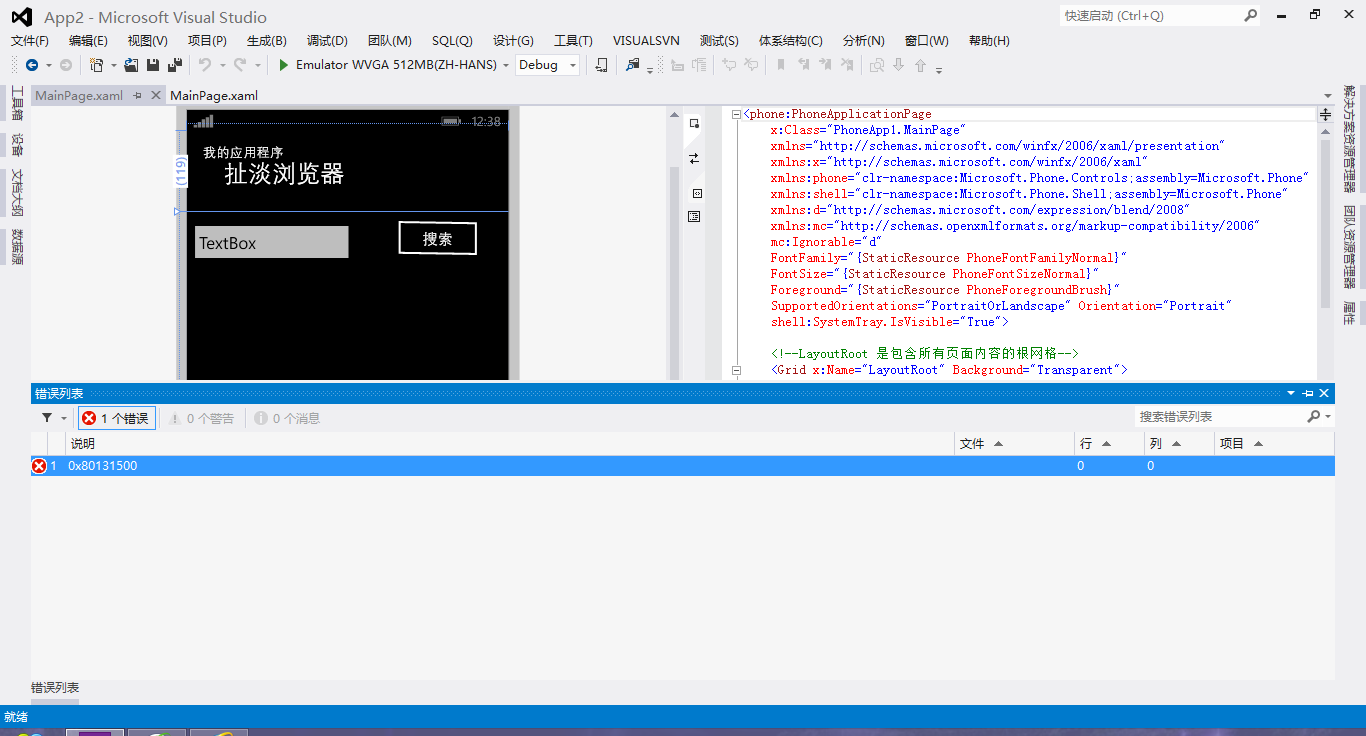Click the pop-out designer icon at the splitter top
Viewport: 1366px width, 736px height.
(x=695, y=123)
